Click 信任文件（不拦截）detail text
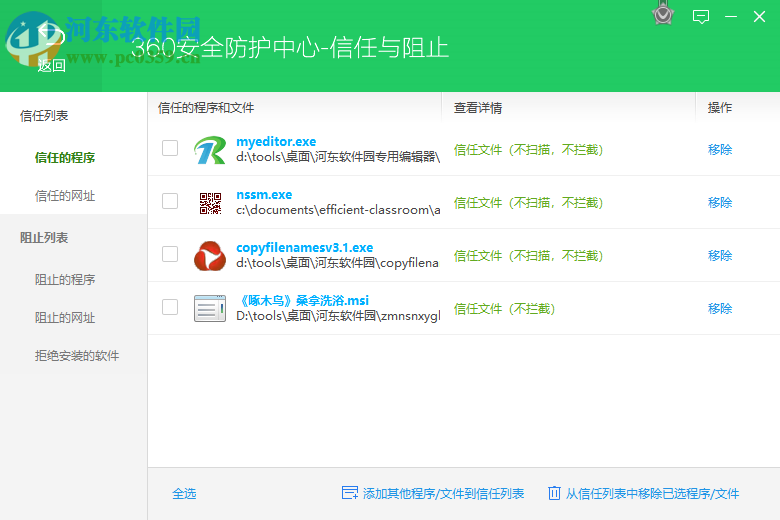The height and width of the screenshot is (520, 780). (504, 309)
